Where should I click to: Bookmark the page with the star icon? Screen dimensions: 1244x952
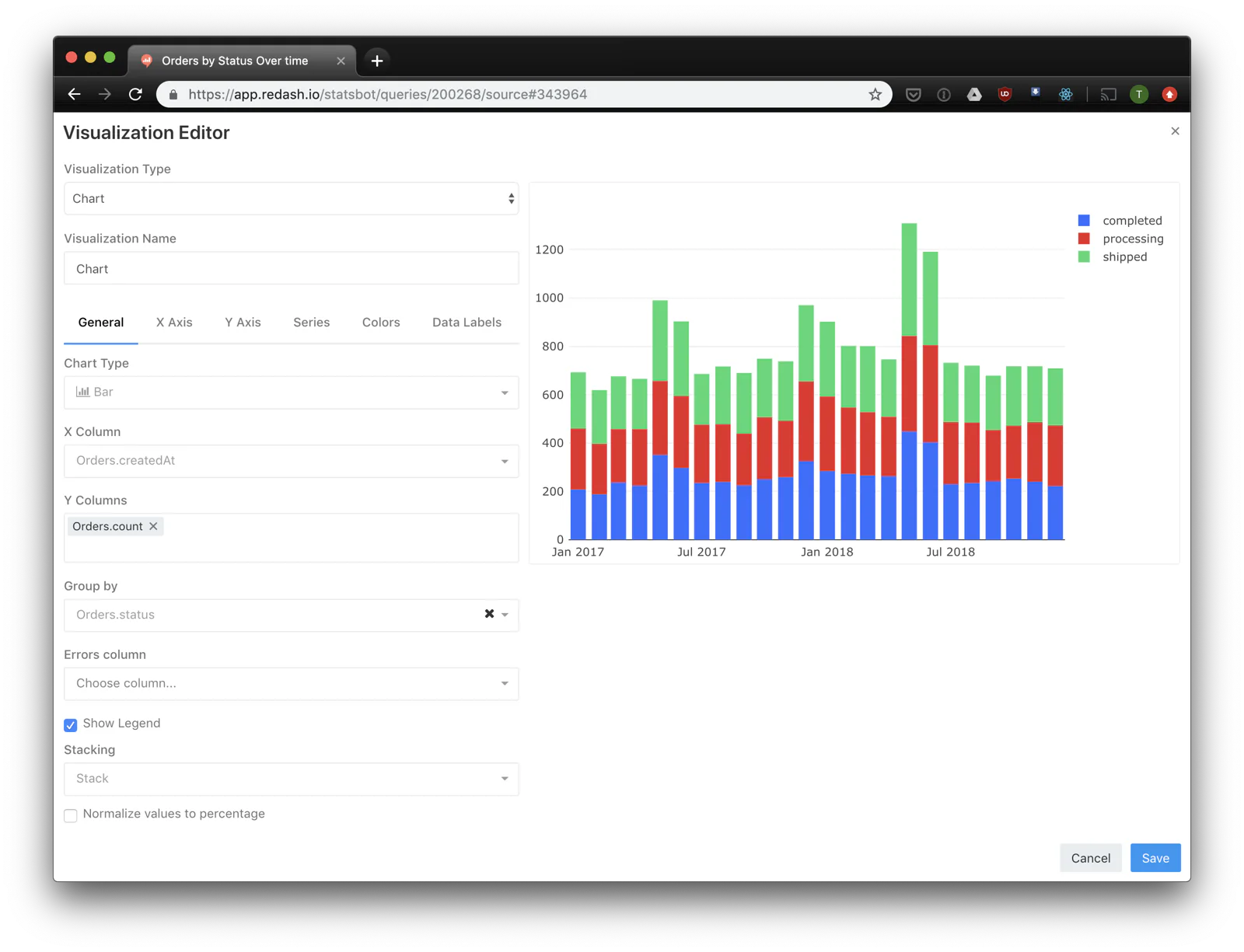click(875, 94)
